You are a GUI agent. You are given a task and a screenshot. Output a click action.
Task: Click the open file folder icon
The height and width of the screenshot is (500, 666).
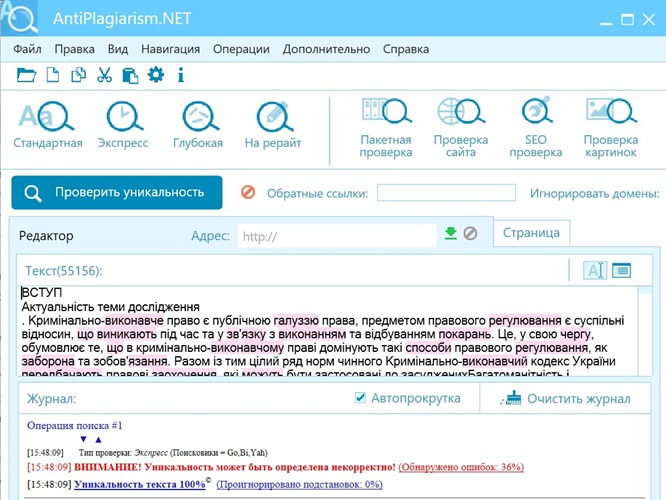pyautogui.click(x=26, y=75)
